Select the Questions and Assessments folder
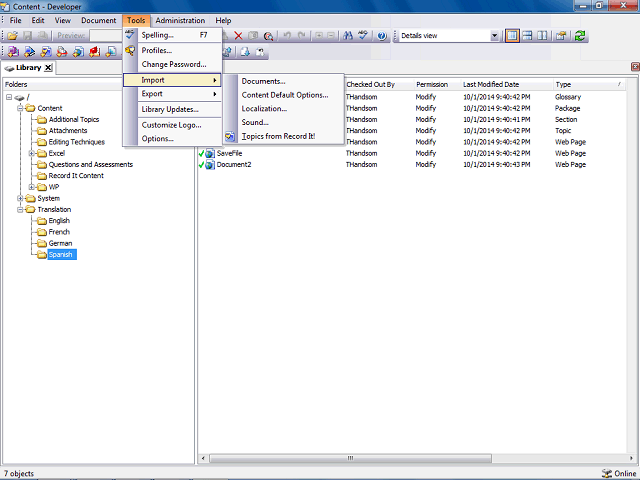Image resolution: width=640 pixels, height=480 pixels. click(91, 164)
